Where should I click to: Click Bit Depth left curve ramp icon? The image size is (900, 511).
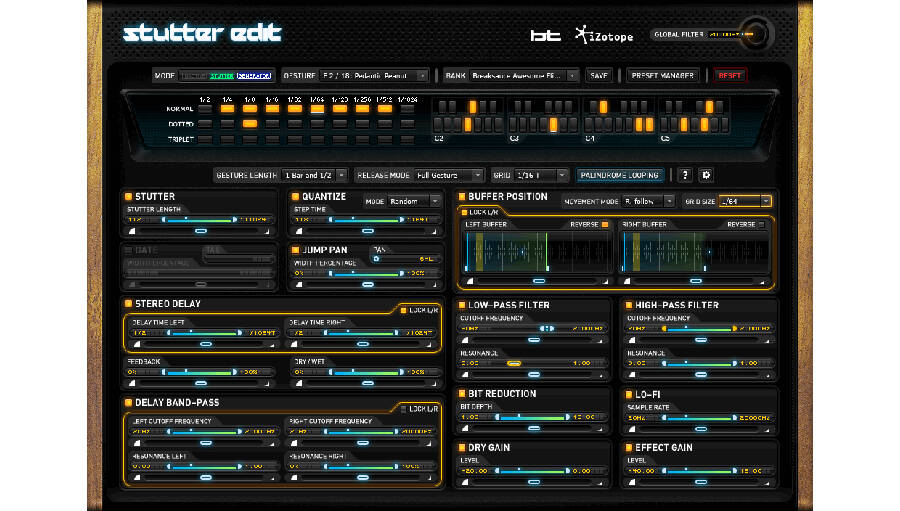[x=465, y=428]
